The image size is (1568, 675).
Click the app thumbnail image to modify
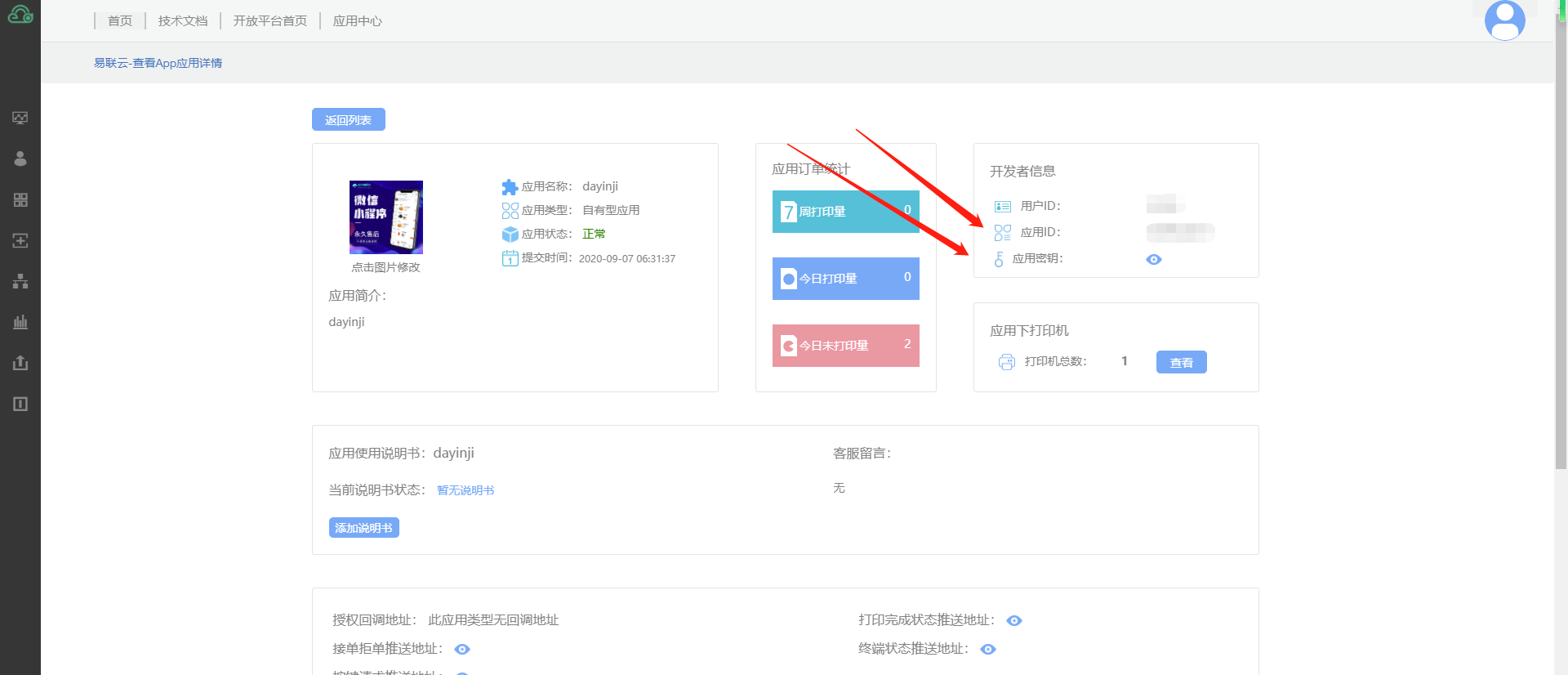point(385,217)
